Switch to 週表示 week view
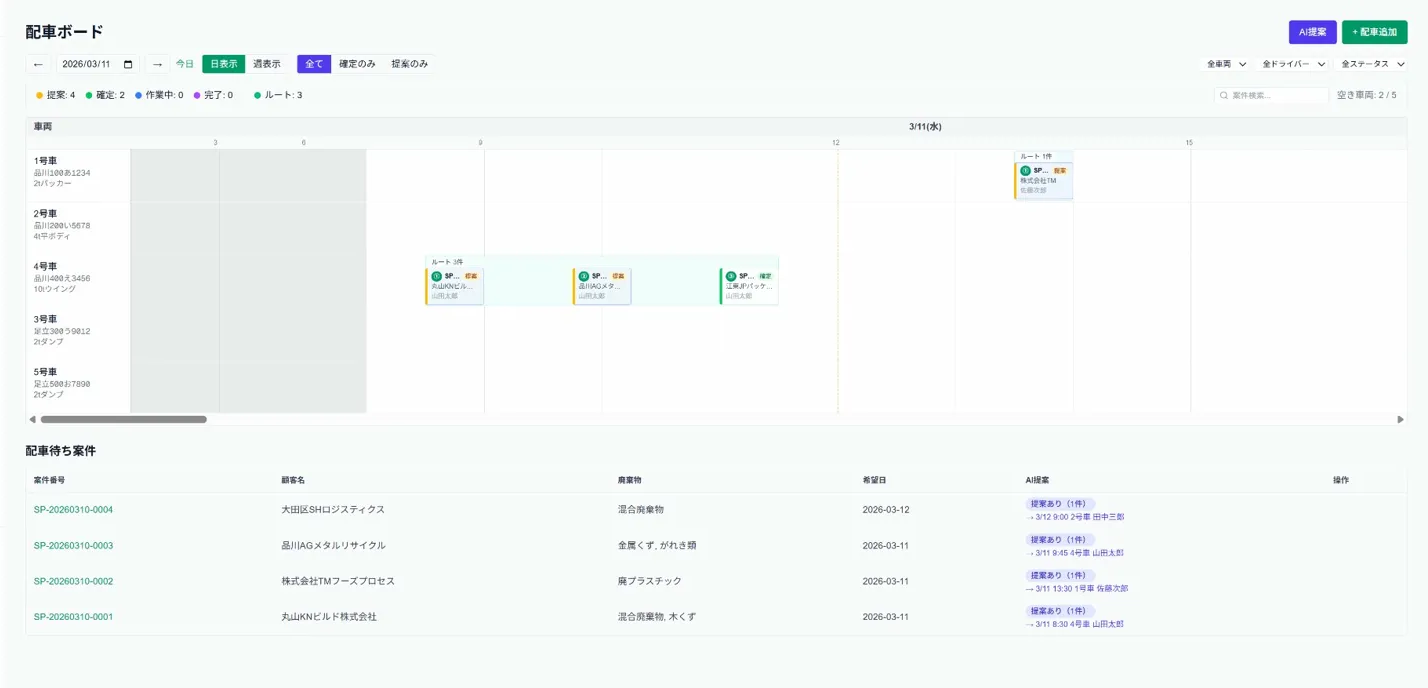The height and width of the screenshot is (688, 1428). (x=266, y=64)
